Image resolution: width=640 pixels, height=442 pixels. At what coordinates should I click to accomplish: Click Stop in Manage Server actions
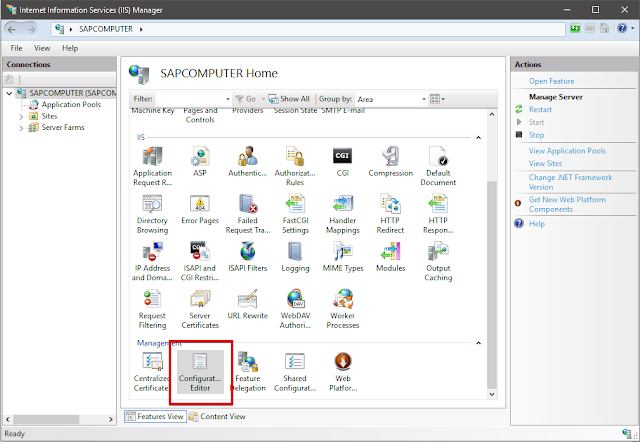pyautogui.click(x=536, y=135)
